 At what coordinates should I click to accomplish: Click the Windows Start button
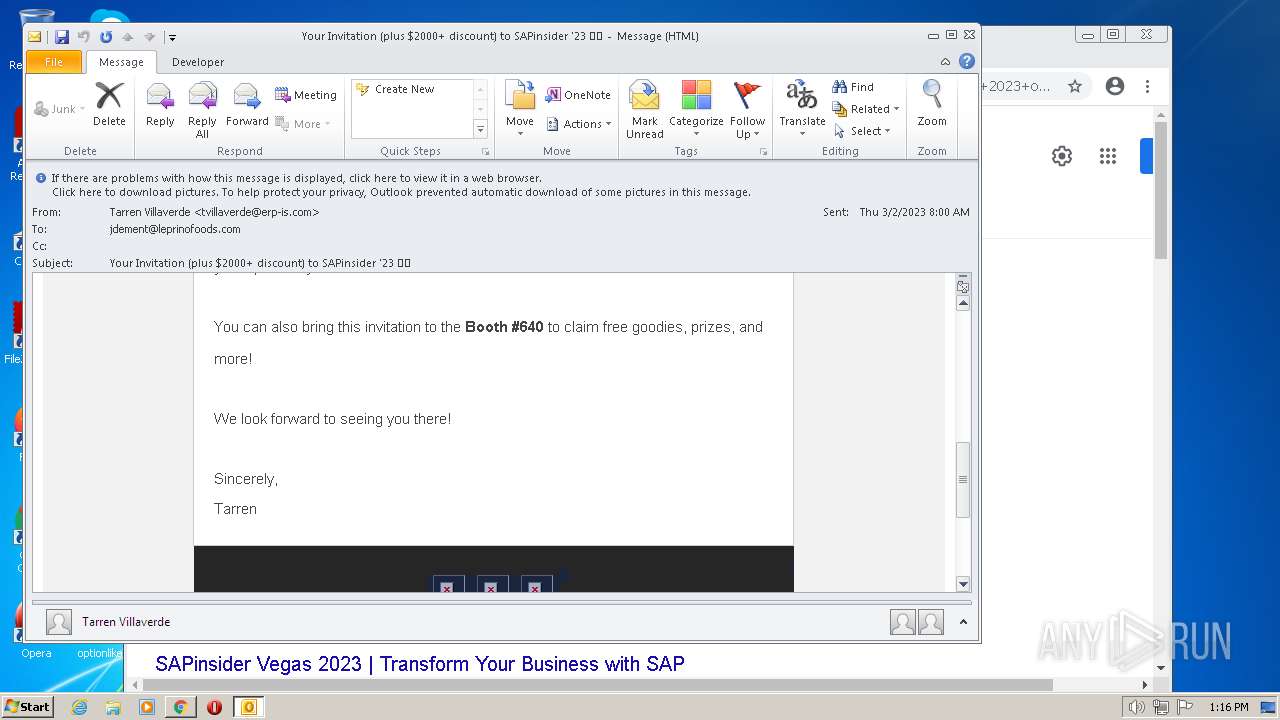pyautogui.click(x=27, y=706)
